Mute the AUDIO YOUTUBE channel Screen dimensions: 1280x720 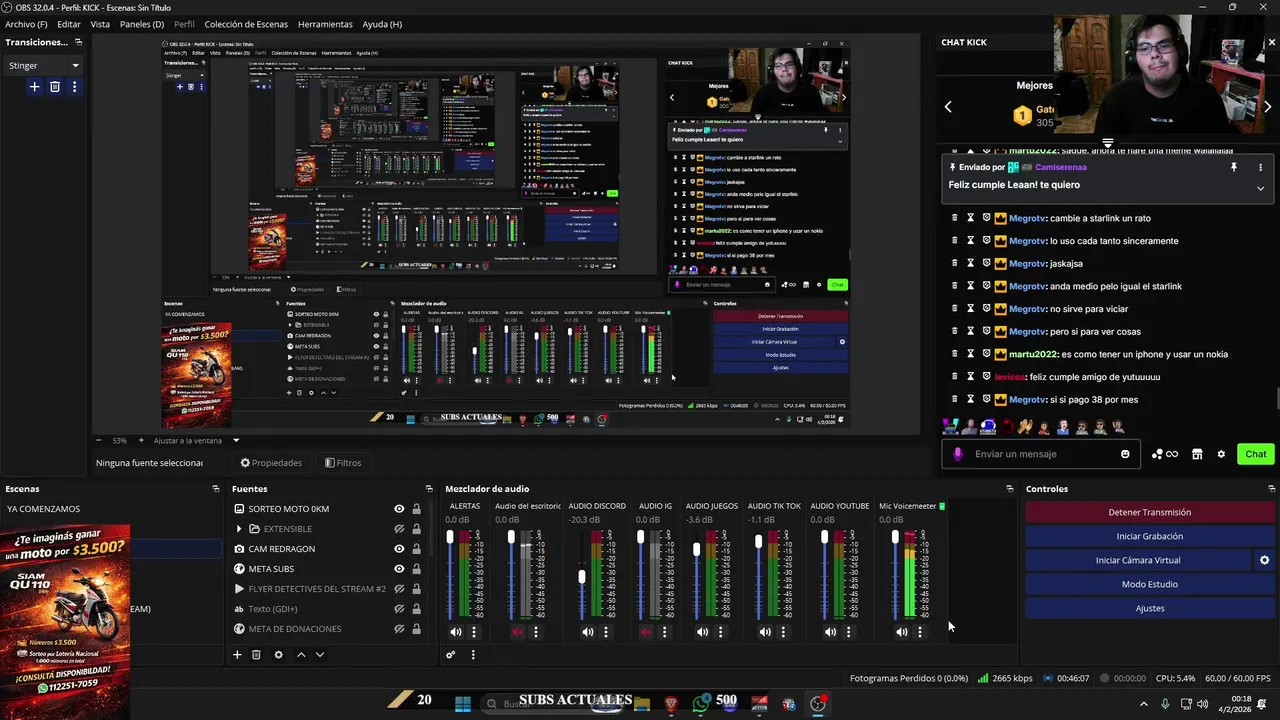830,632
